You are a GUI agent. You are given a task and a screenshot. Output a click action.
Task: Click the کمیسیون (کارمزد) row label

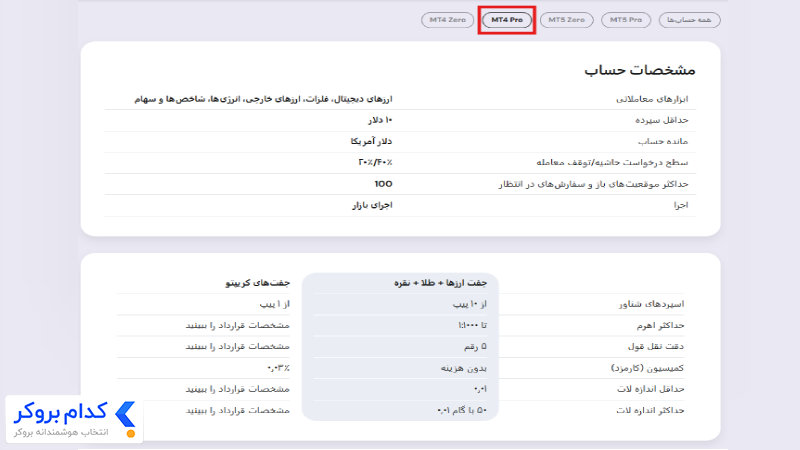tap(647, 368)
